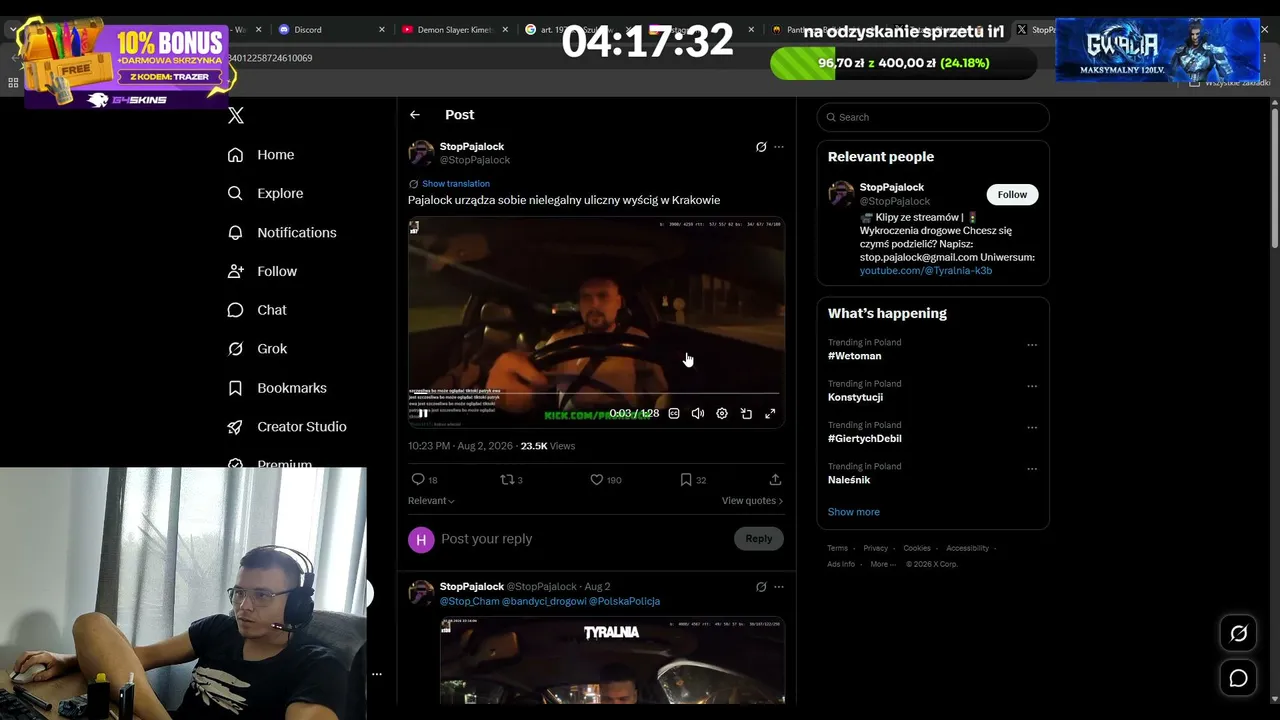Open the youtube.com/@Tyralnia-k3b link

click(x=926, y=271)
